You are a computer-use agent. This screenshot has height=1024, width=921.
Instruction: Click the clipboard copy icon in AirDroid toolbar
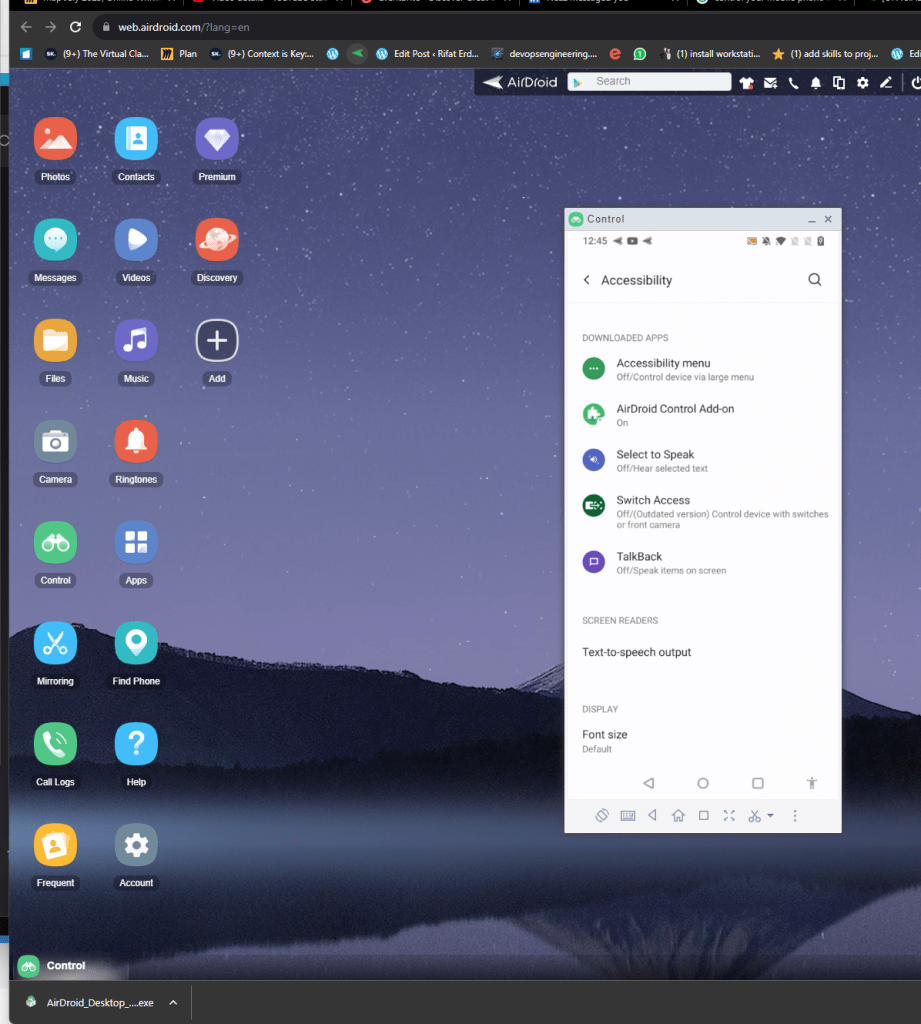click(x=839, y=82)
